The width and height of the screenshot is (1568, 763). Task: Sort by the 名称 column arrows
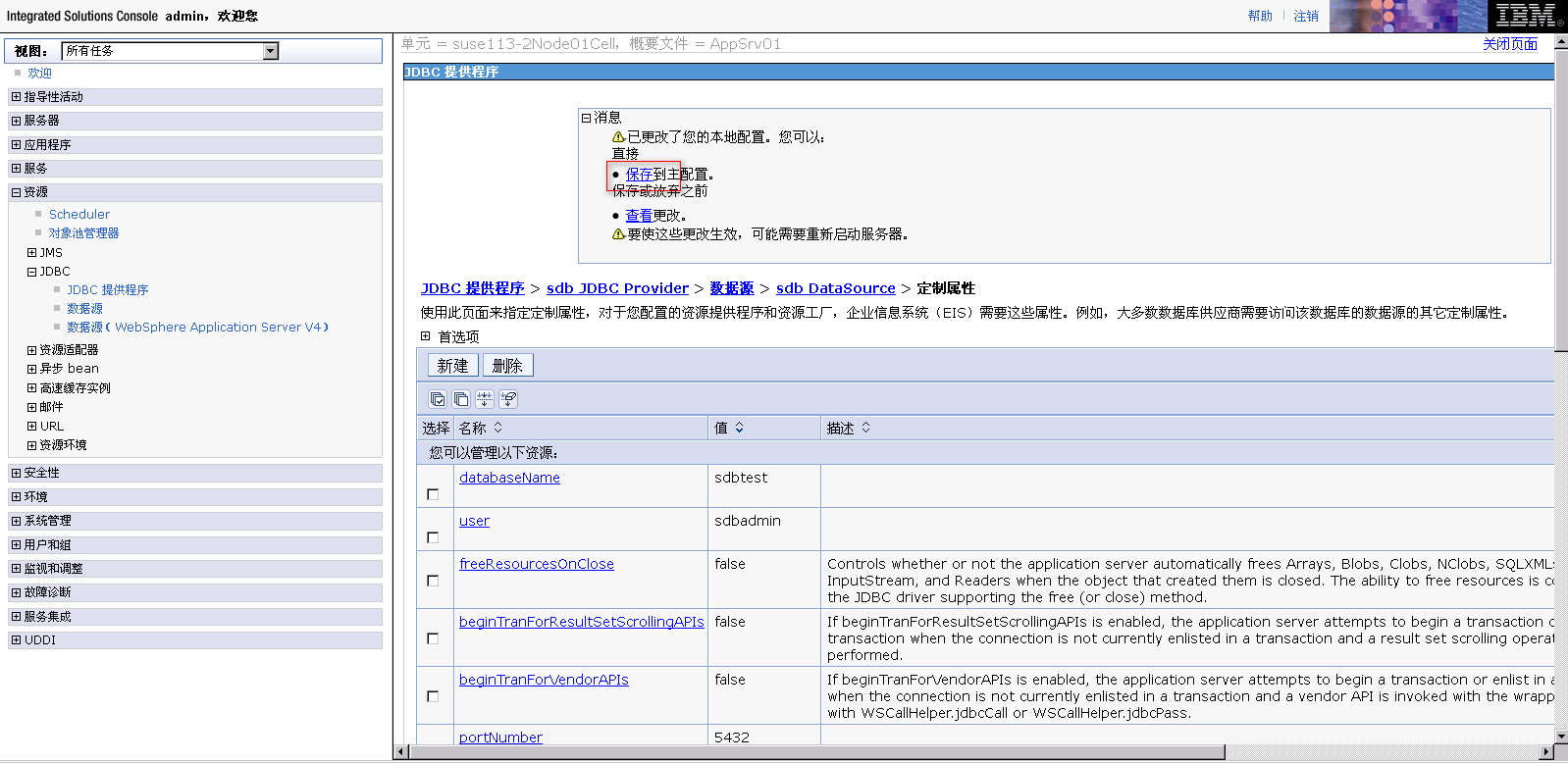(497, 428)
